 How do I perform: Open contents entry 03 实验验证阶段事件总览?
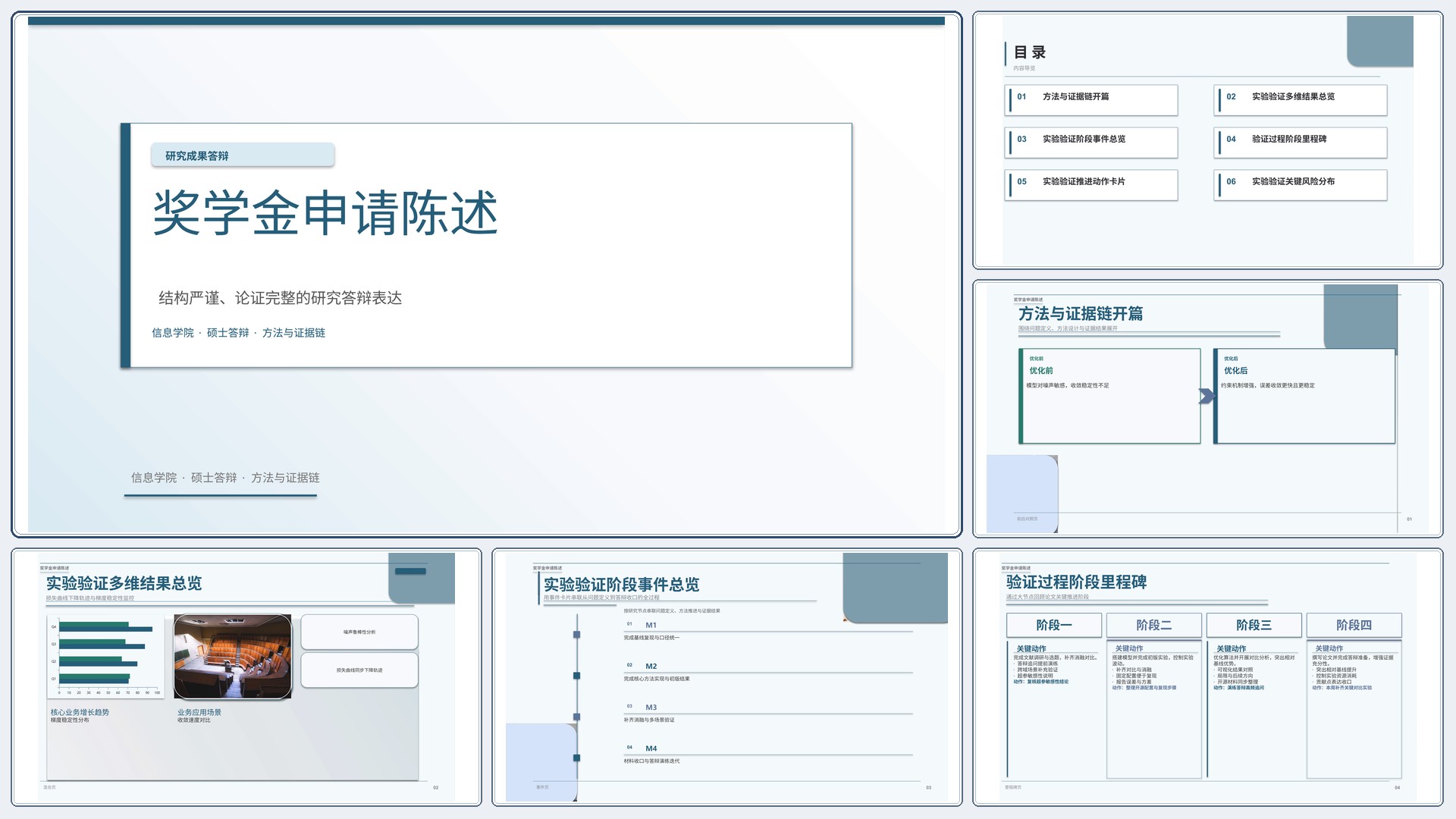click(x=1091, y=143)
